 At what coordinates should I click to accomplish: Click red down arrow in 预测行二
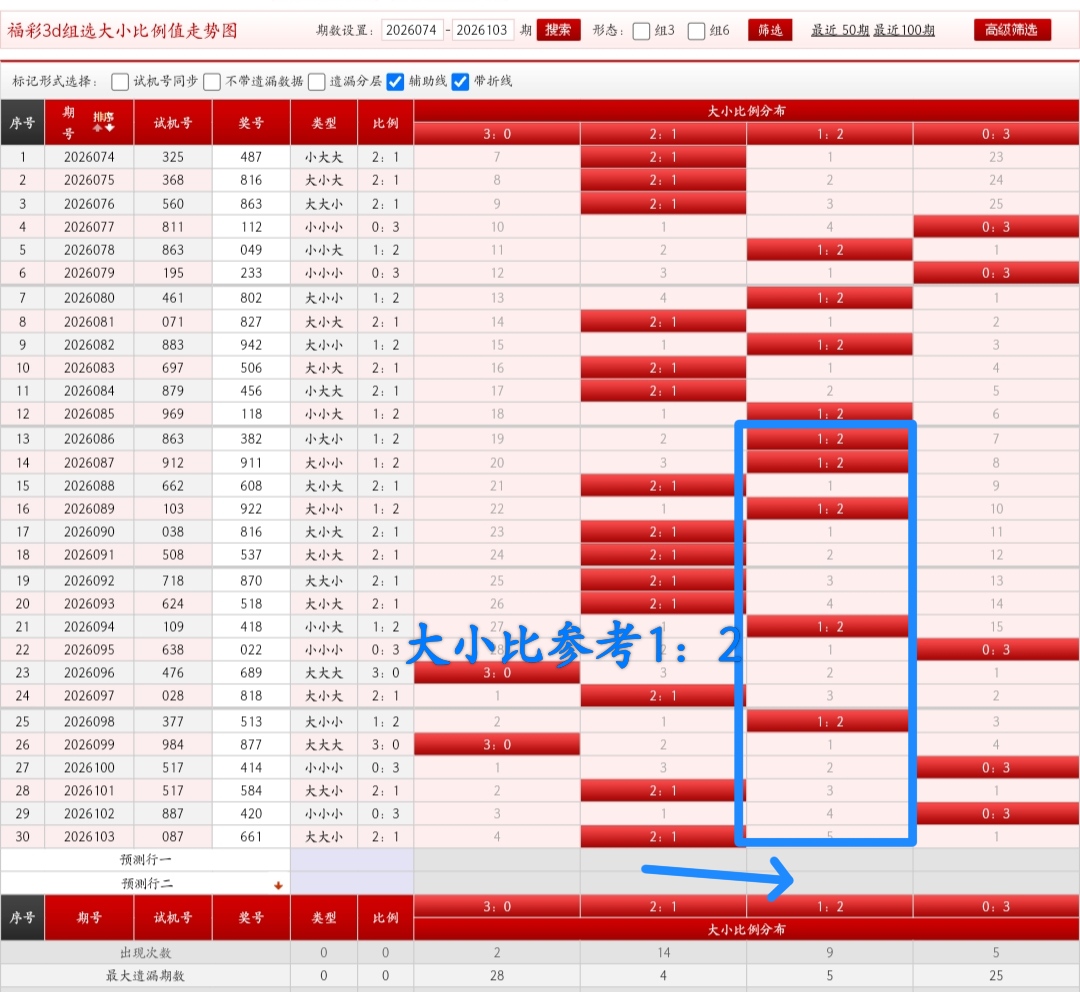278,885
